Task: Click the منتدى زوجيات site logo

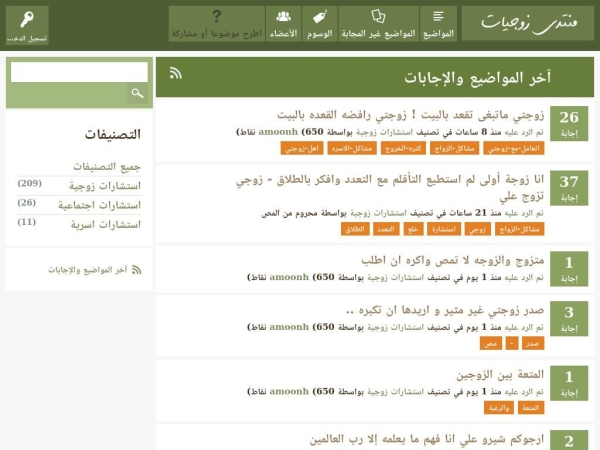Action: click(x=528, y=23)
